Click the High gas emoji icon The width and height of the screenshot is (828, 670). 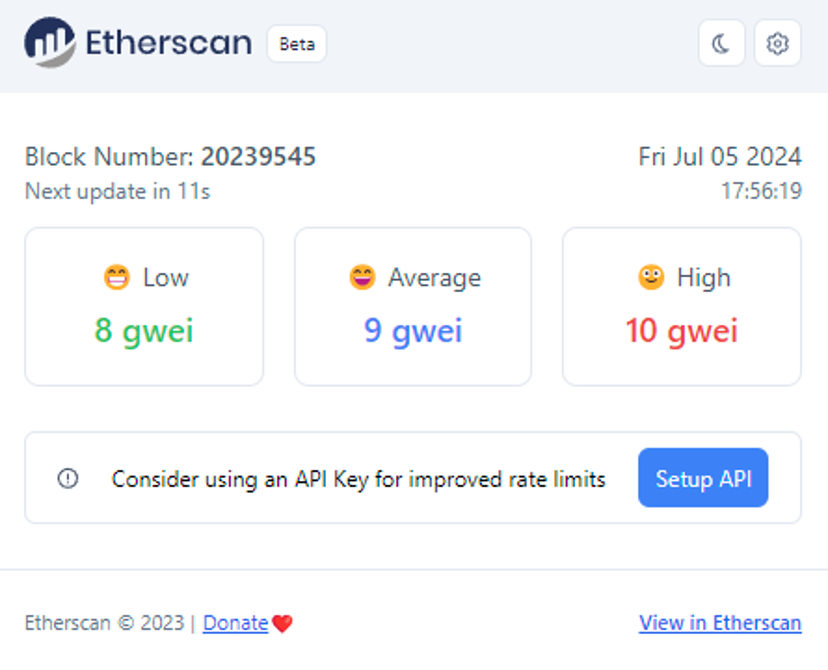pyautogui.click(x=651, y=277)
